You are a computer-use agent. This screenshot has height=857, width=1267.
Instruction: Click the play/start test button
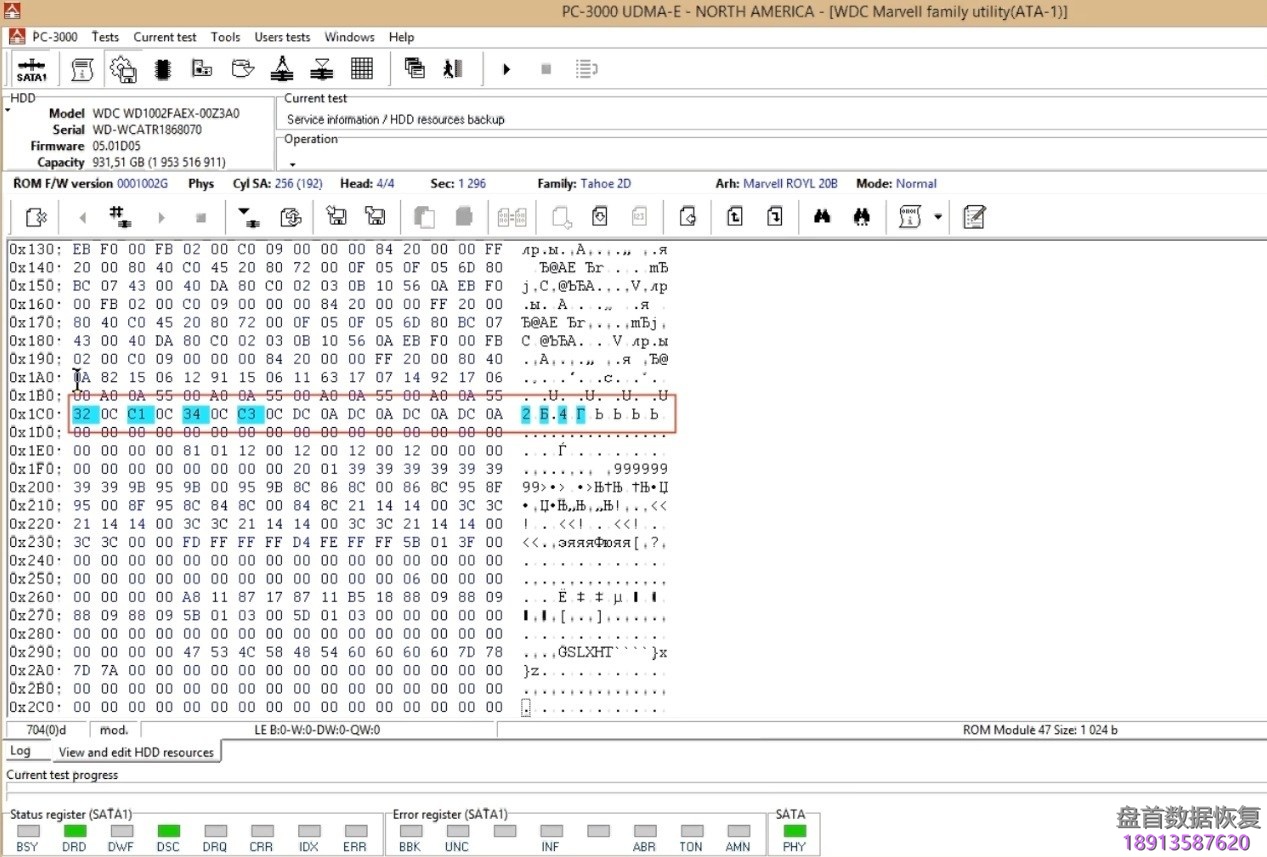click(506, 69)
